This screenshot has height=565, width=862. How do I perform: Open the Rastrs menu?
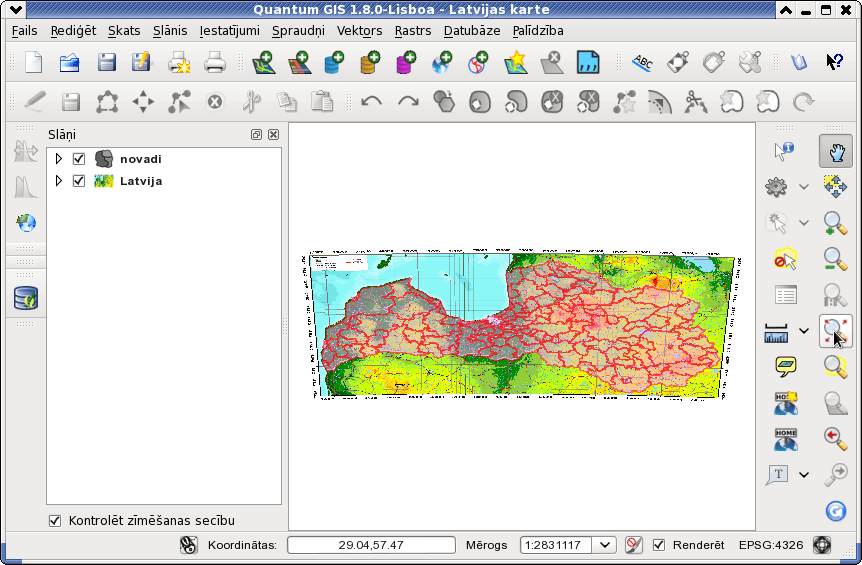click(413, 31)
